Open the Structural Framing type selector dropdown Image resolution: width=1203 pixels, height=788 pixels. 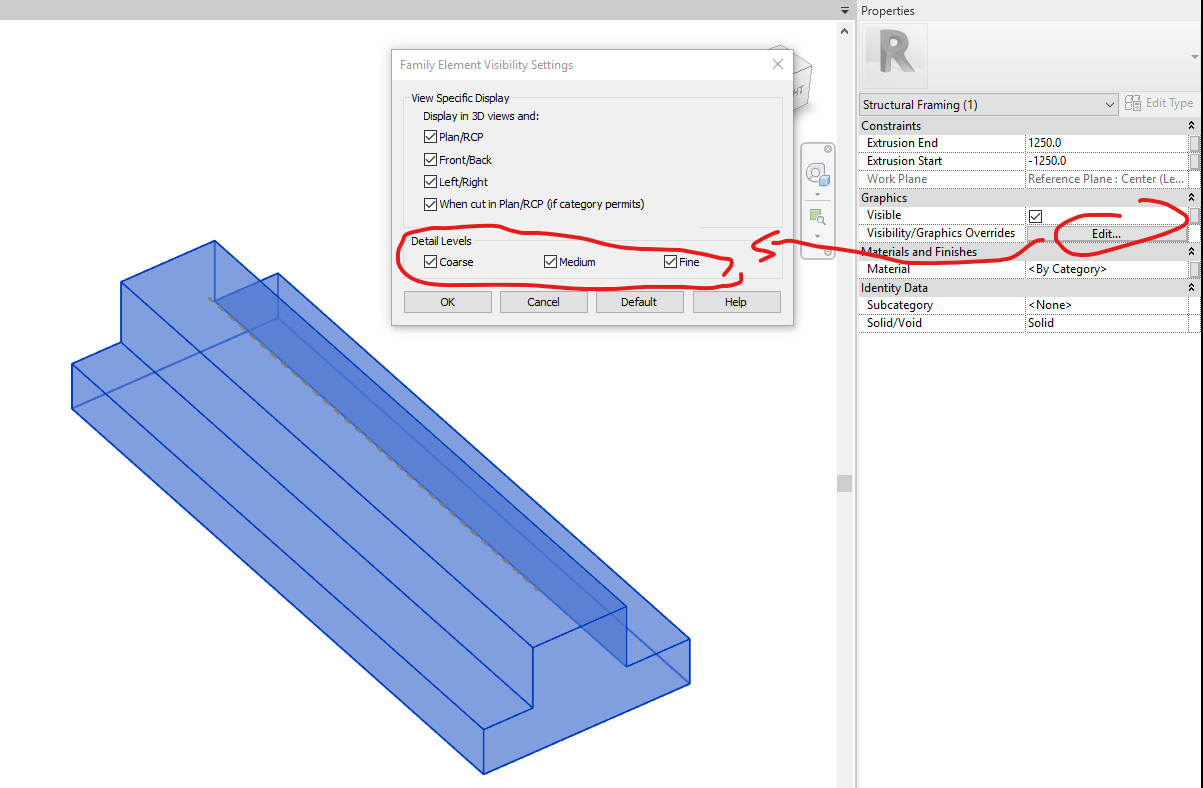[x=1110, y=103]
